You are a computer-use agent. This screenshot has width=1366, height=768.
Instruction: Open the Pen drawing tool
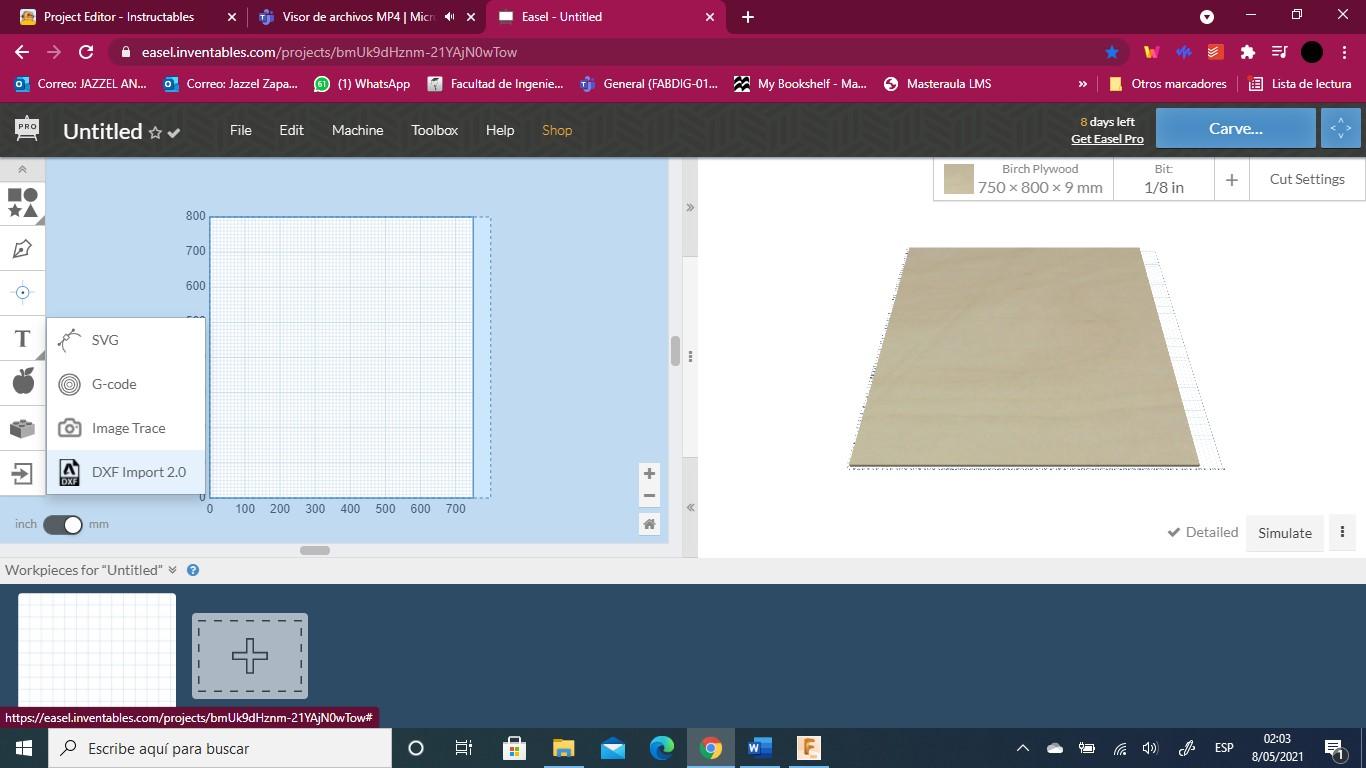pos(20,248)
